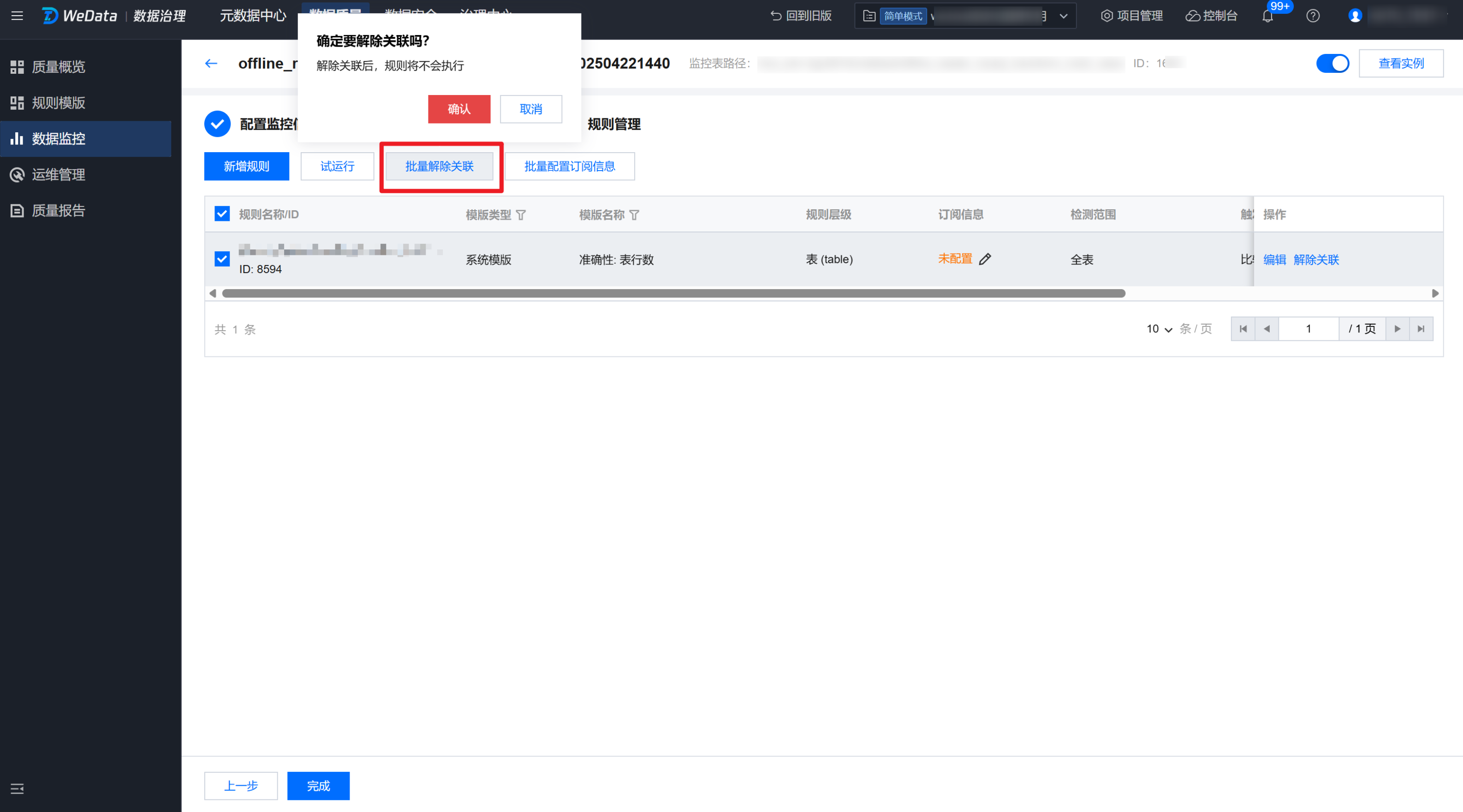Viewport: 1463px width, 812px height.
Task: Open the 模版名称 column filter icon
Action: [634, 214]
